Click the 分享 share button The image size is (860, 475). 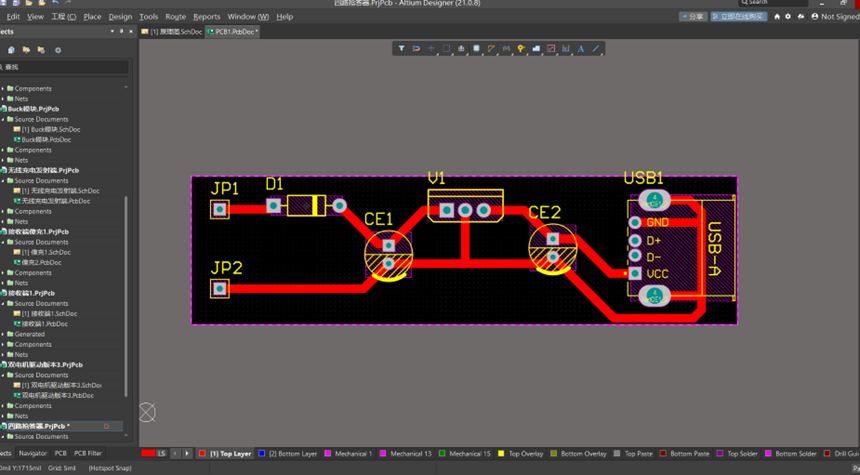click(693, 17)
